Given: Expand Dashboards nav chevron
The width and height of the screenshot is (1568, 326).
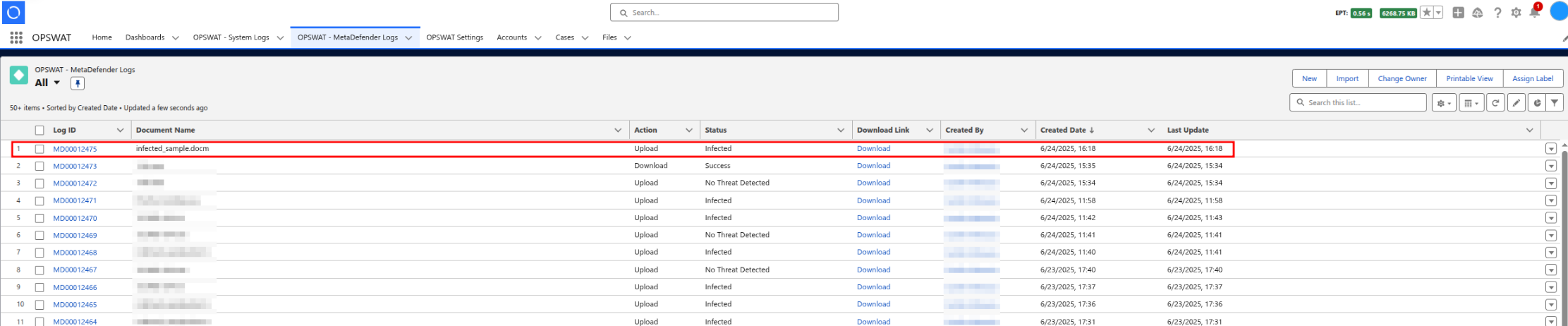Looking at the screenshot, I should click(x=176, y=38).
